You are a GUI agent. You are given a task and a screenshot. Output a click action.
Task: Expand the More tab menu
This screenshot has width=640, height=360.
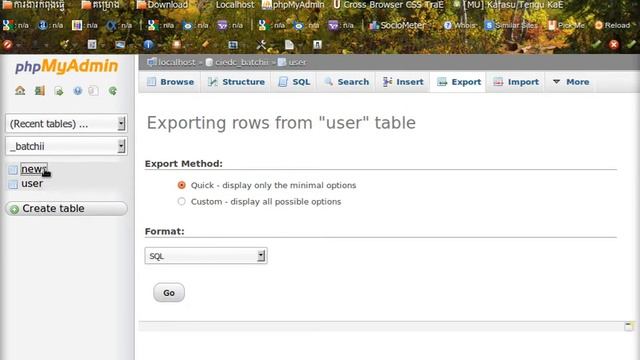tap(571, 82)
